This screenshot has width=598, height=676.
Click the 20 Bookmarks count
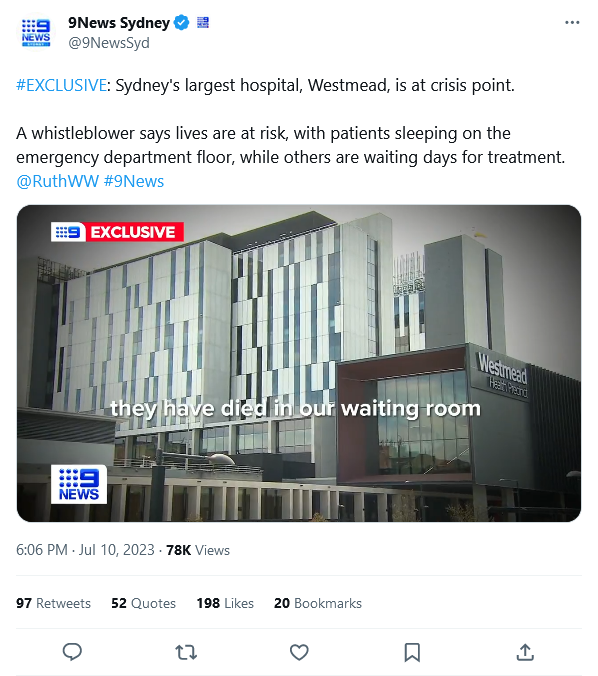pos(318,603)
